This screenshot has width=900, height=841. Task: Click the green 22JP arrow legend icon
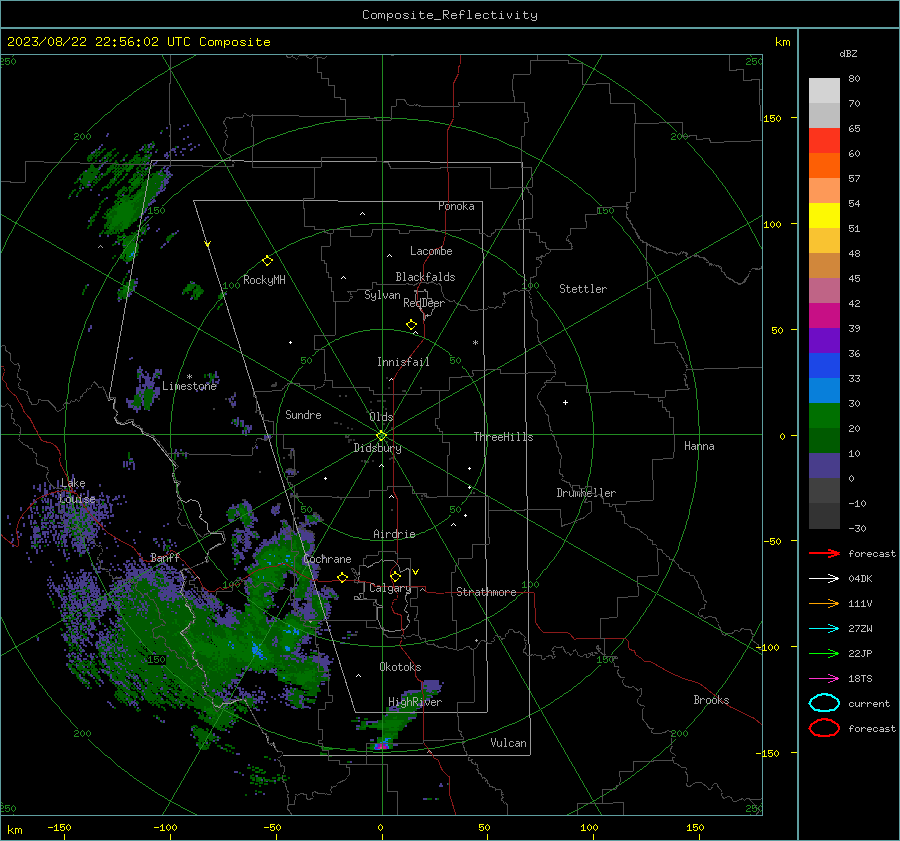824,653
